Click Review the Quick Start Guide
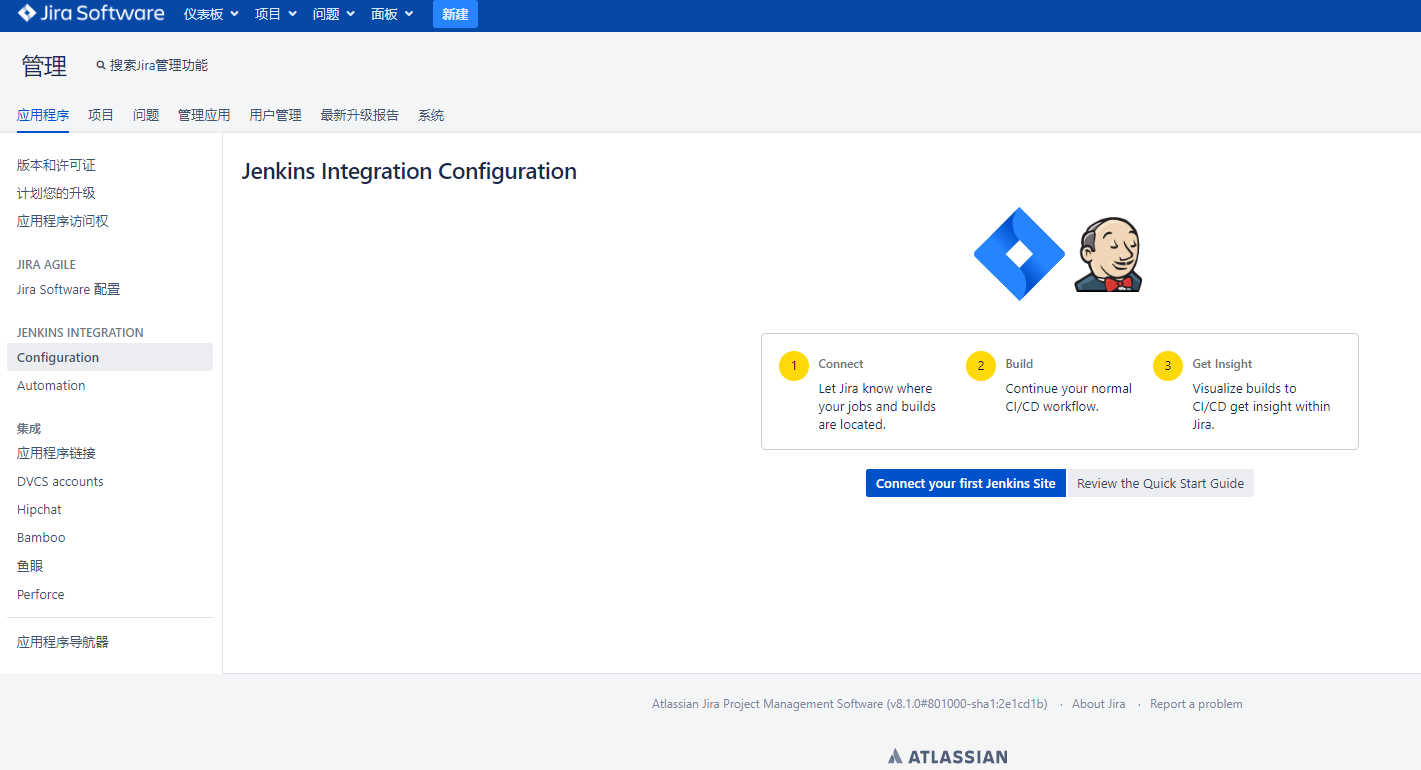The width and height of the screenshot is (1421, 770). pyautogui.click(x=1160, y=483)
